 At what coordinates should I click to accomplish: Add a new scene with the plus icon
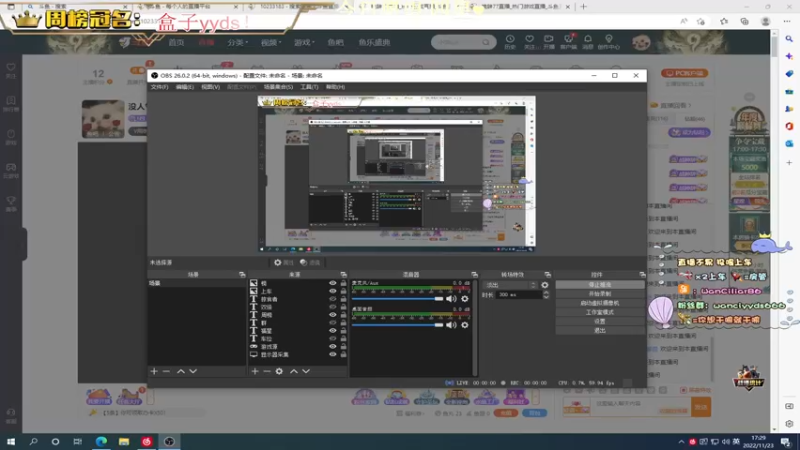pos(154,371)
